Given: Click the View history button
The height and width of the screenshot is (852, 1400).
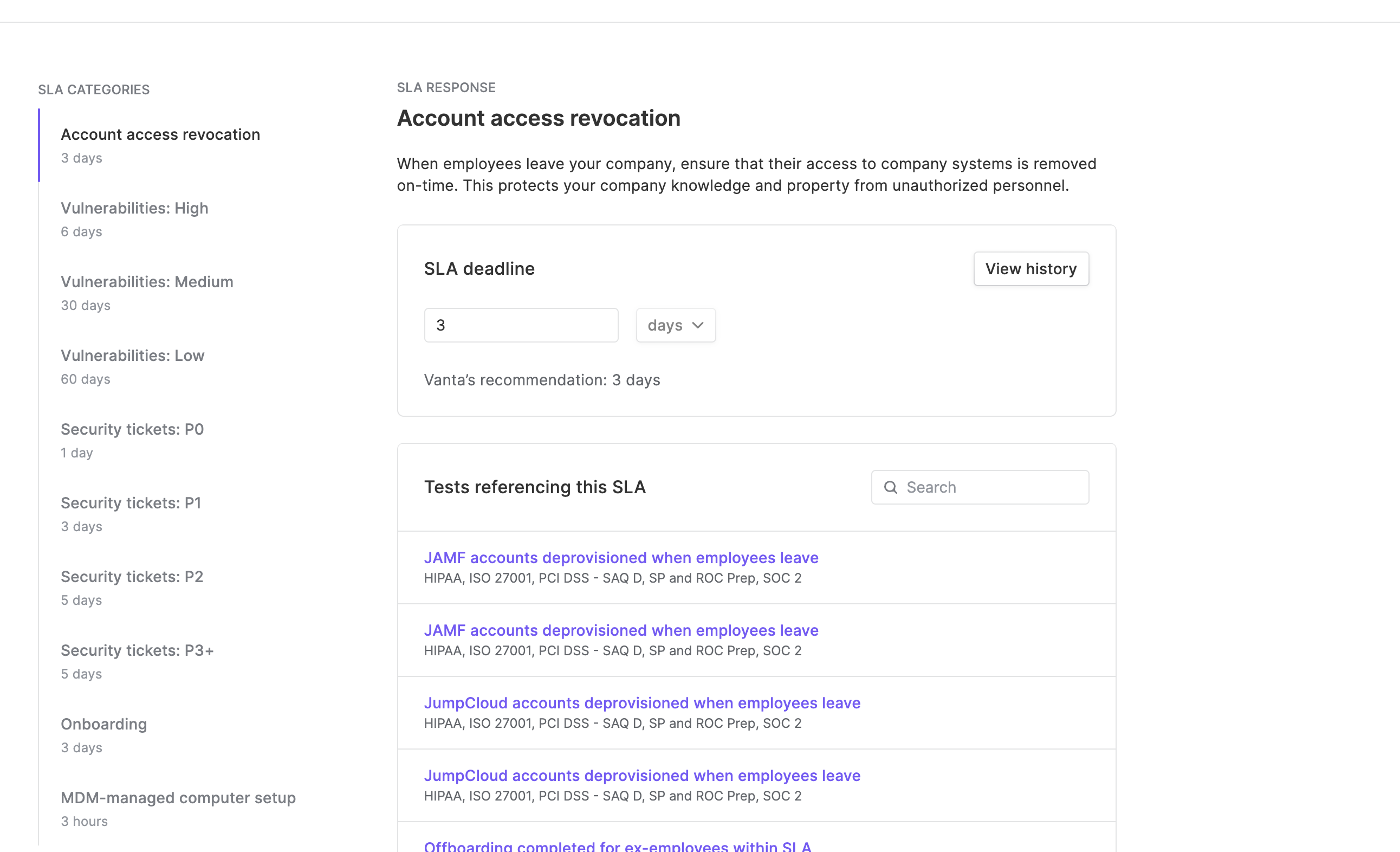Looking at the screenshot, I should [1030, 269].
